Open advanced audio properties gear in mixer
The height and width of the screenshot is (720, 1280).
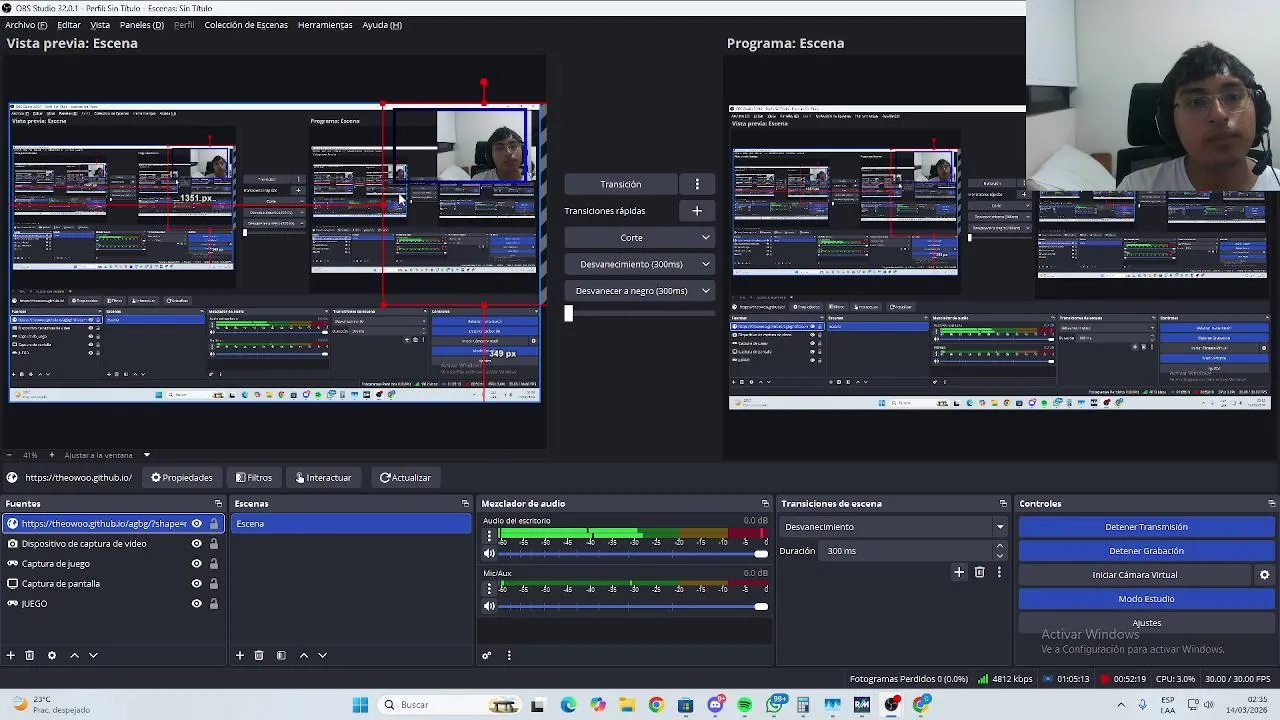coord(487,655)
